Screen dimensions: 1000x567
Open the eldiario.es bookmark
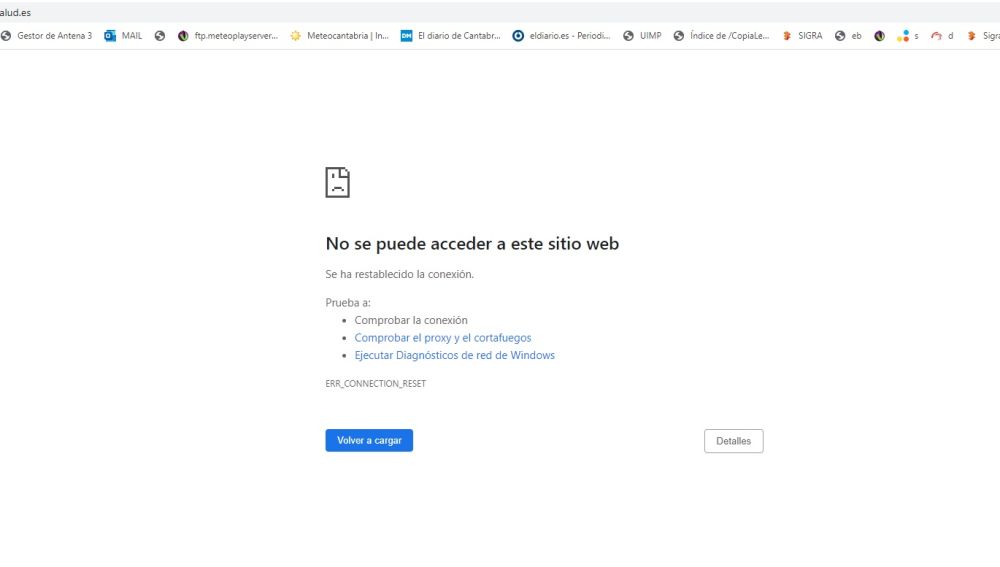click(562, 36)
